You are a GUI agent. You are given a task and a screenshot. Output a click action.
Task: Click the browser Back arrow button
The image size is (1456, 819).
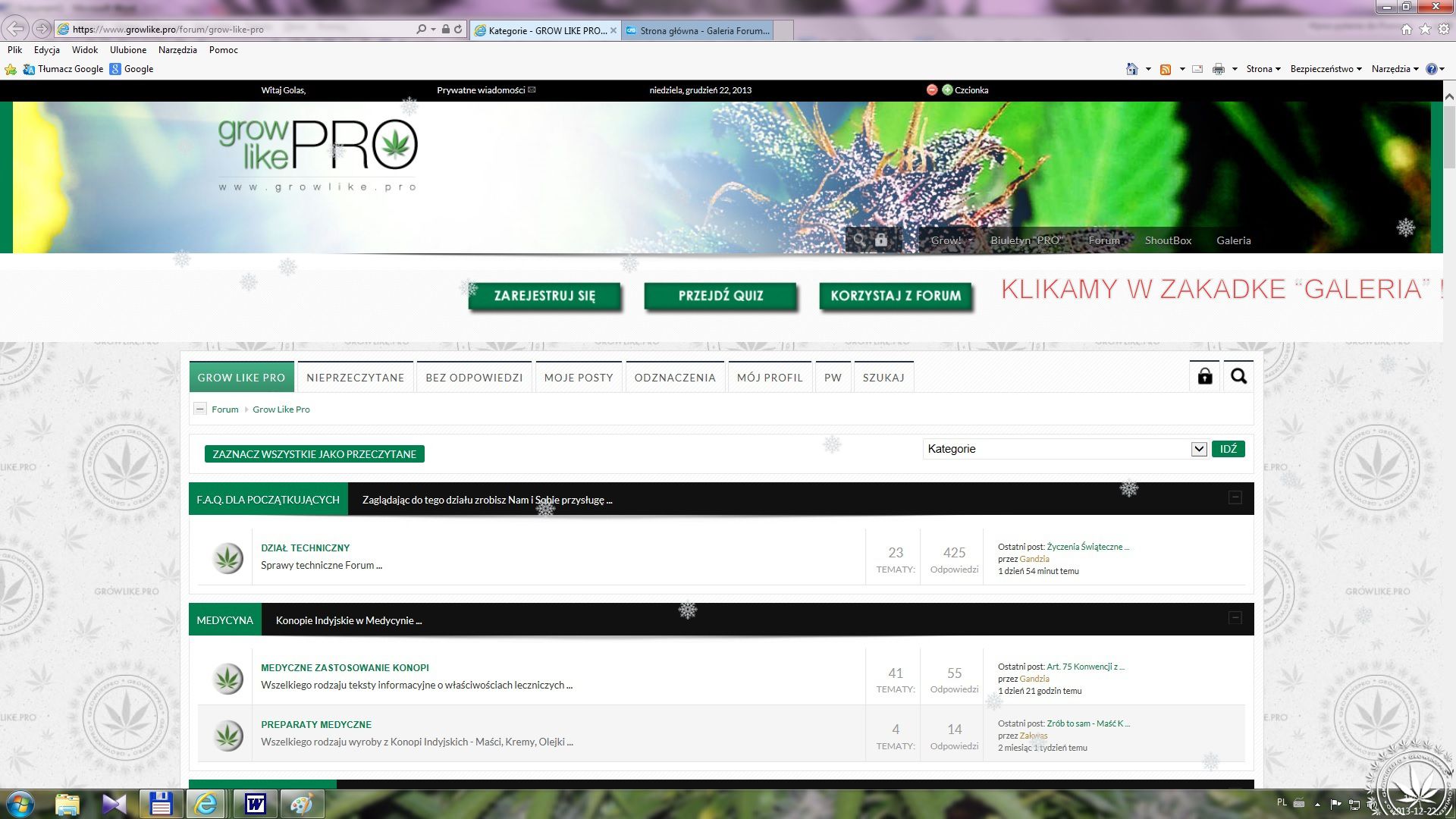[15, 29]
